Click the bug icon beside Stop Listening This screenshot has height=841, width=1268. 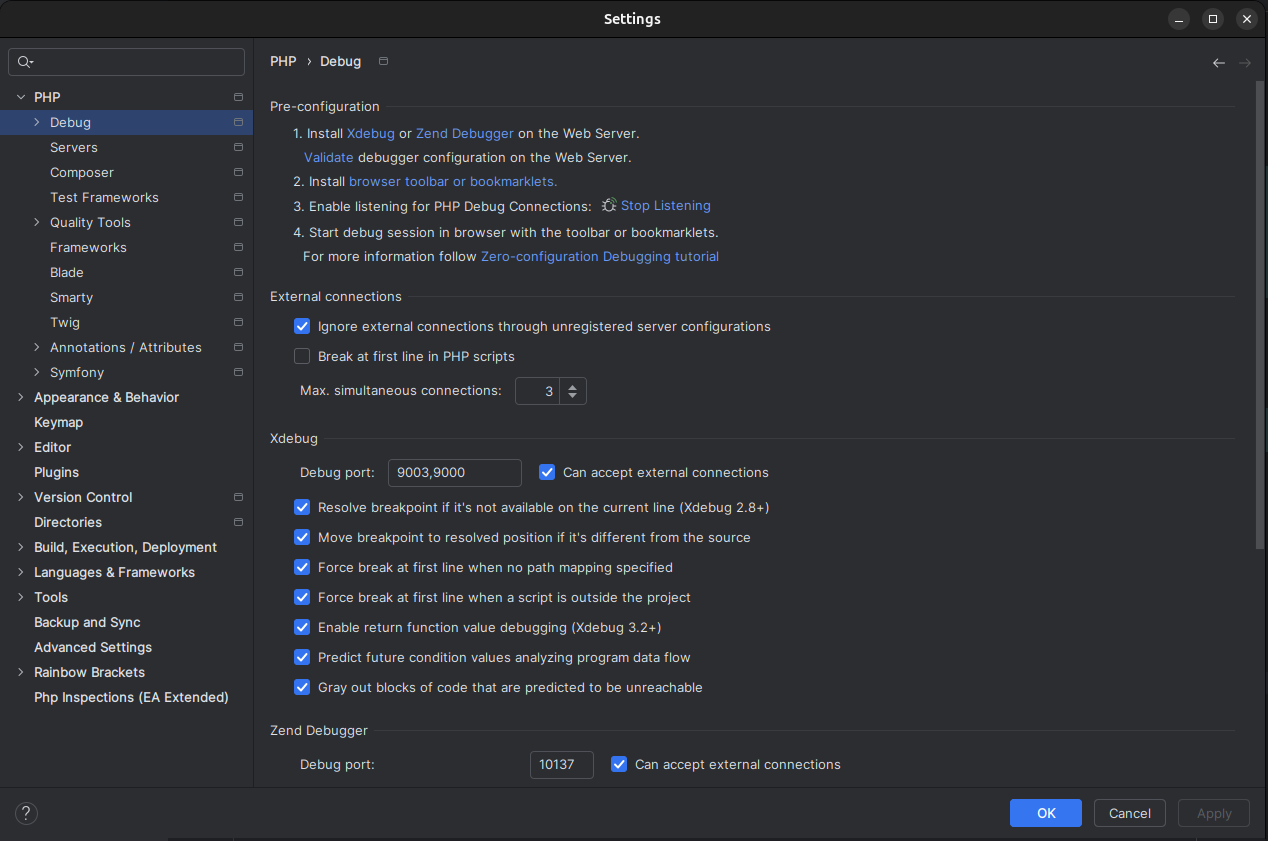609,205
